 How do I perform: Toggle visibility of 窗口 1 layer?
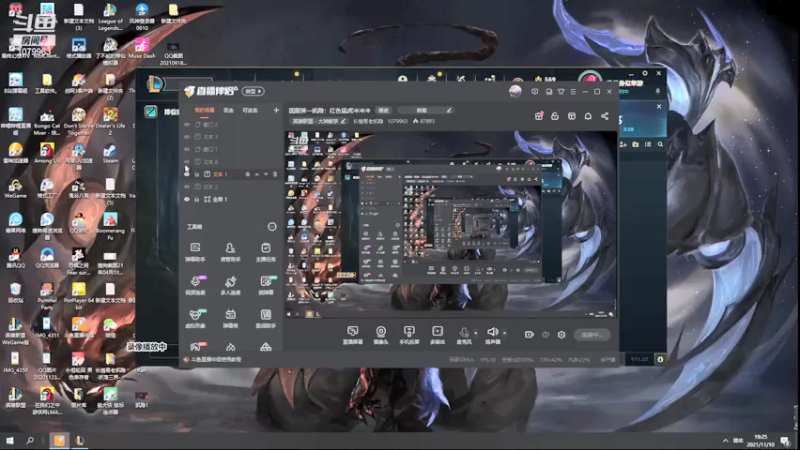pos(187,149)
